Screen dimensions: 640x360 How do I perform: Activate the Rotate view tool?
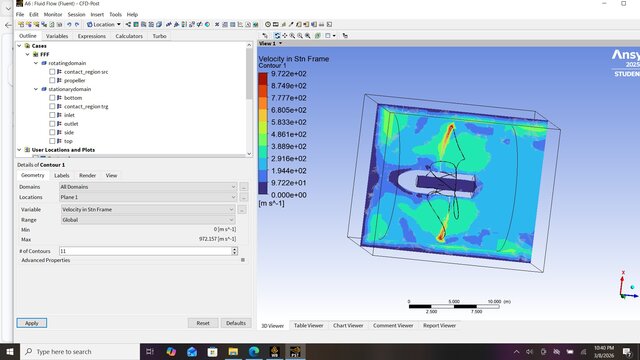(277, 36)
